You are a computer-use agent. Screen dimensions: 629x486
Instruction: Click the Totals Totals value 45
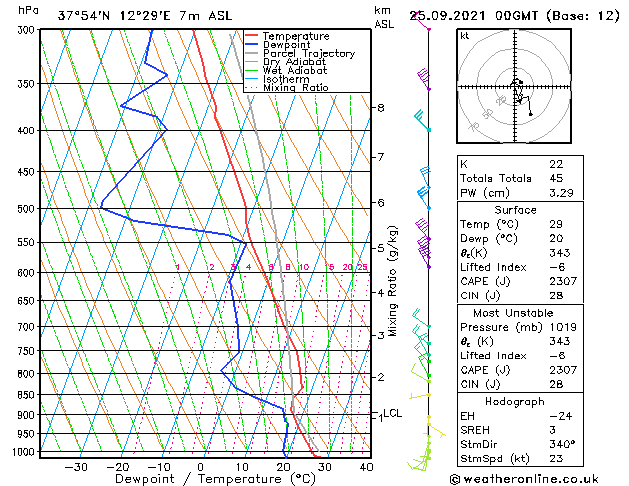[556, 178]
